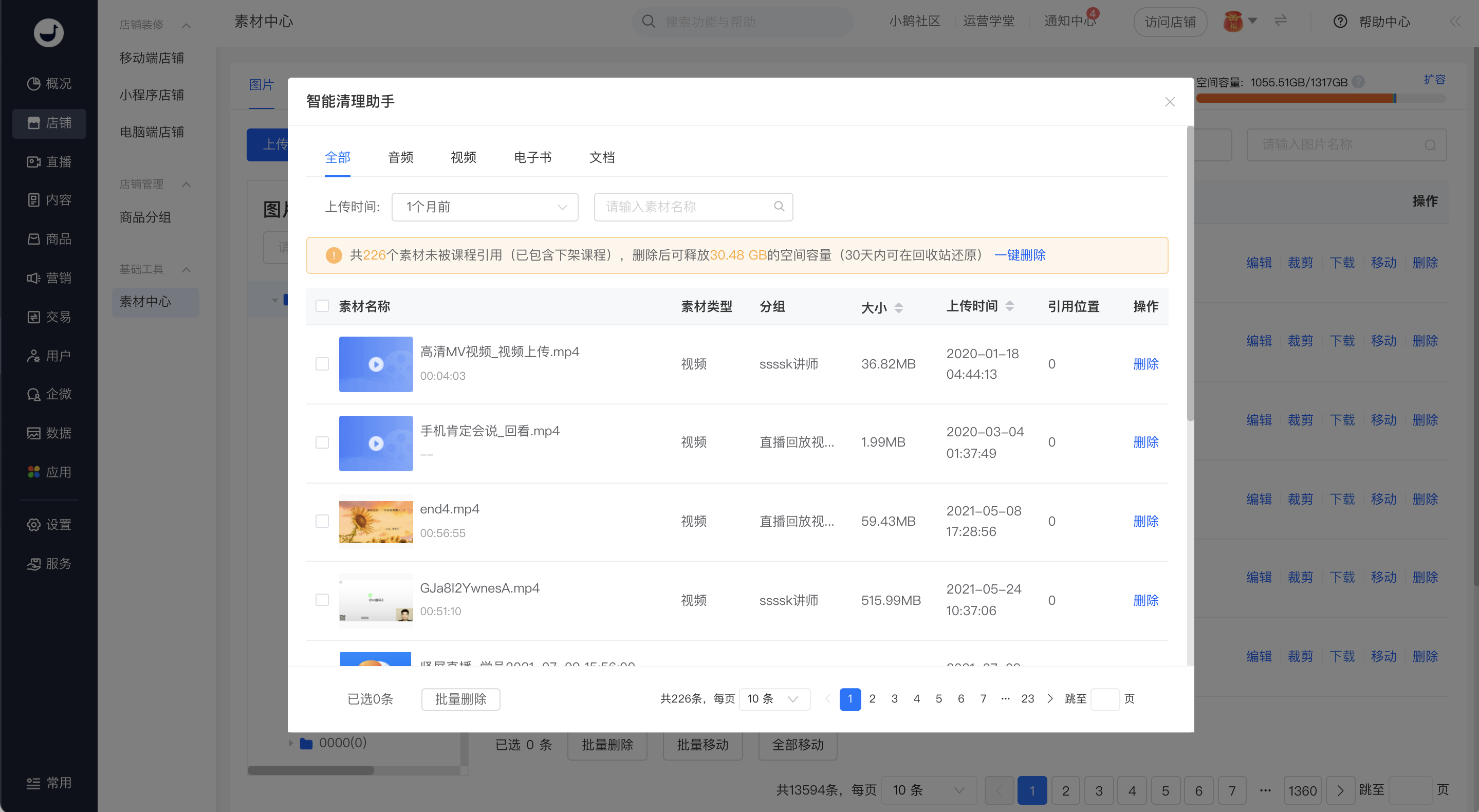This screenshot has width=1479, height=812.
Task: Collapse the 店铺管理 section chevron
Action: click(186, 184)
